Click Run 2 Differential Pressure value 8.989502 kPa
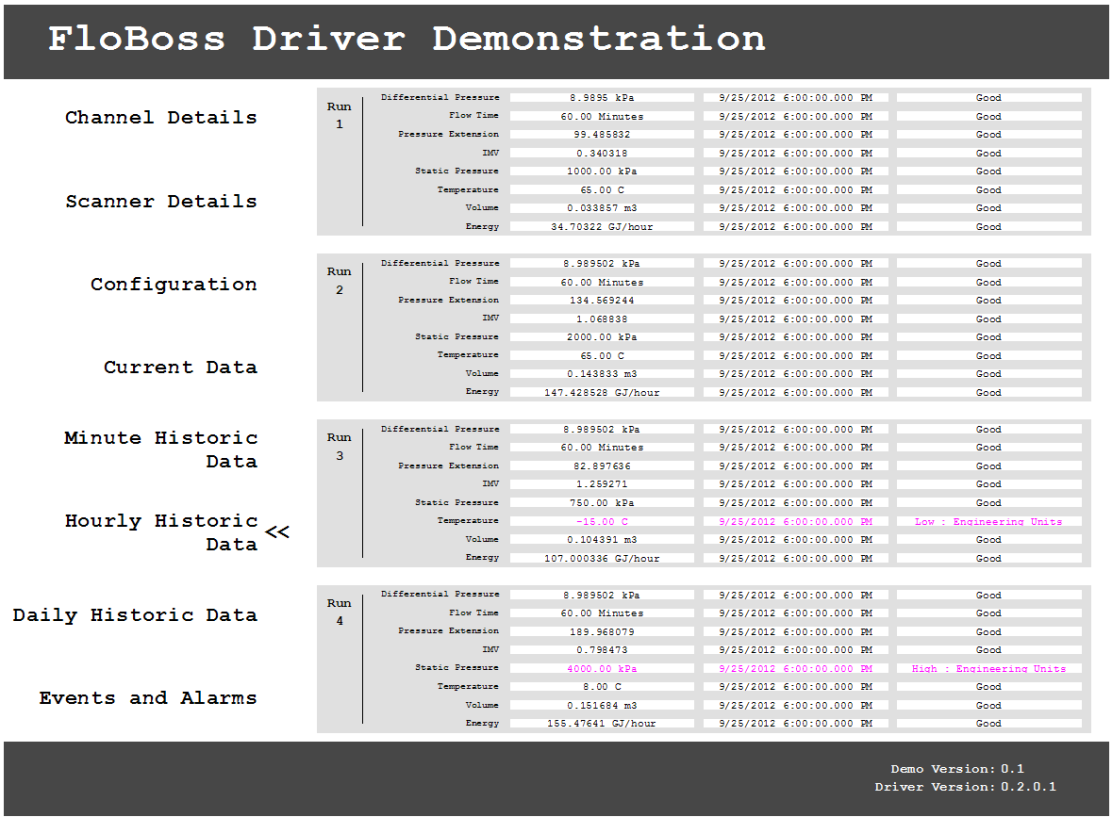Image resolution: width=1112 pixels, height=817 pixels. coord(601,264)
